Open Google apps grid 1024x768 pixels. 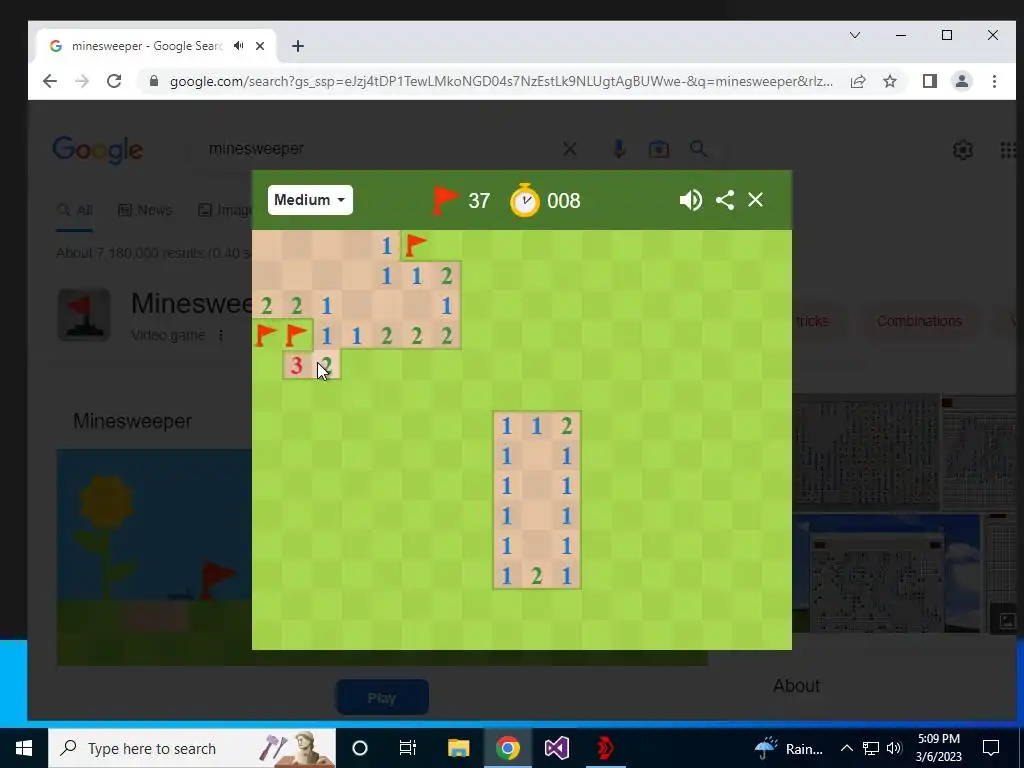coord(1008,150)
